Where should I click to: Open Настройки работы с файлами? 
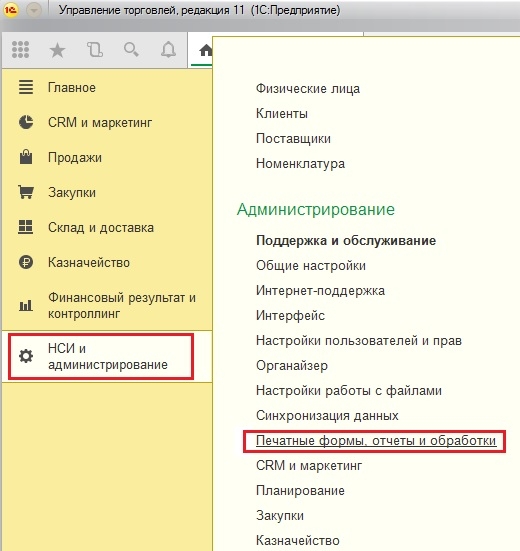tap(349, 390)
